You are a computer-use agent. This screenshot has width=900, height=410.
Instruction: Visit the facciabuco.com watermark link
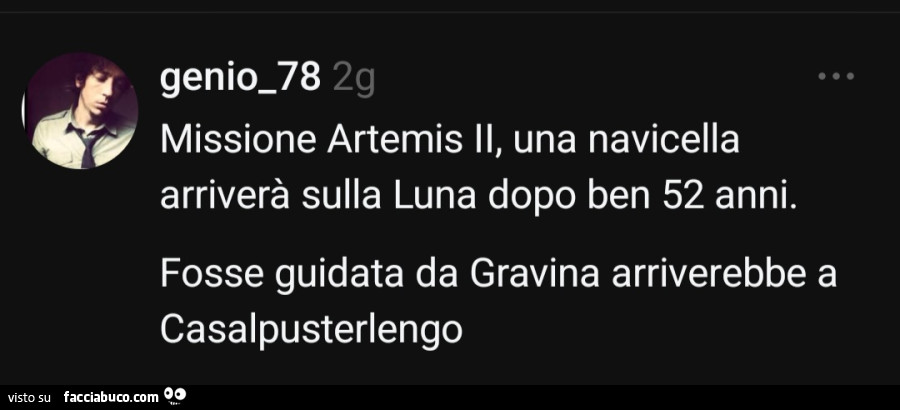point(111,397)
